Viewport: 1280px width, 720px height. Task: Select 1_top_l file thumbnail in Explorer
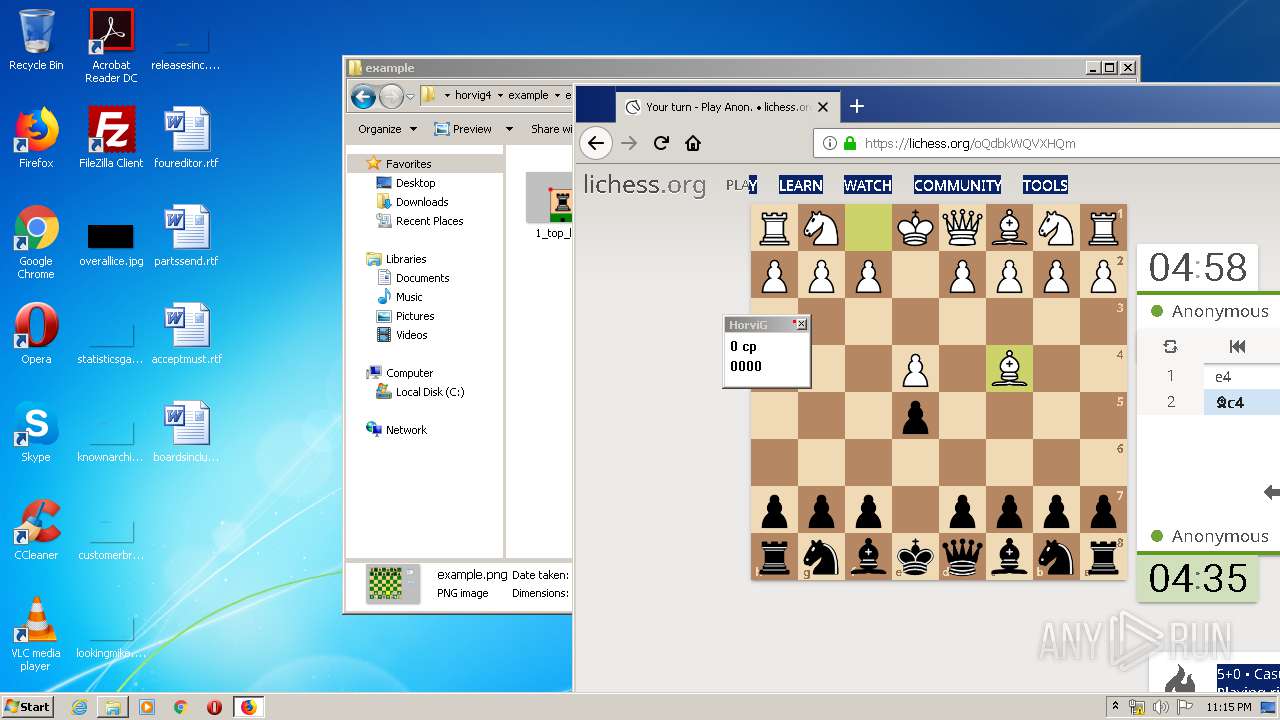(551, 206)
